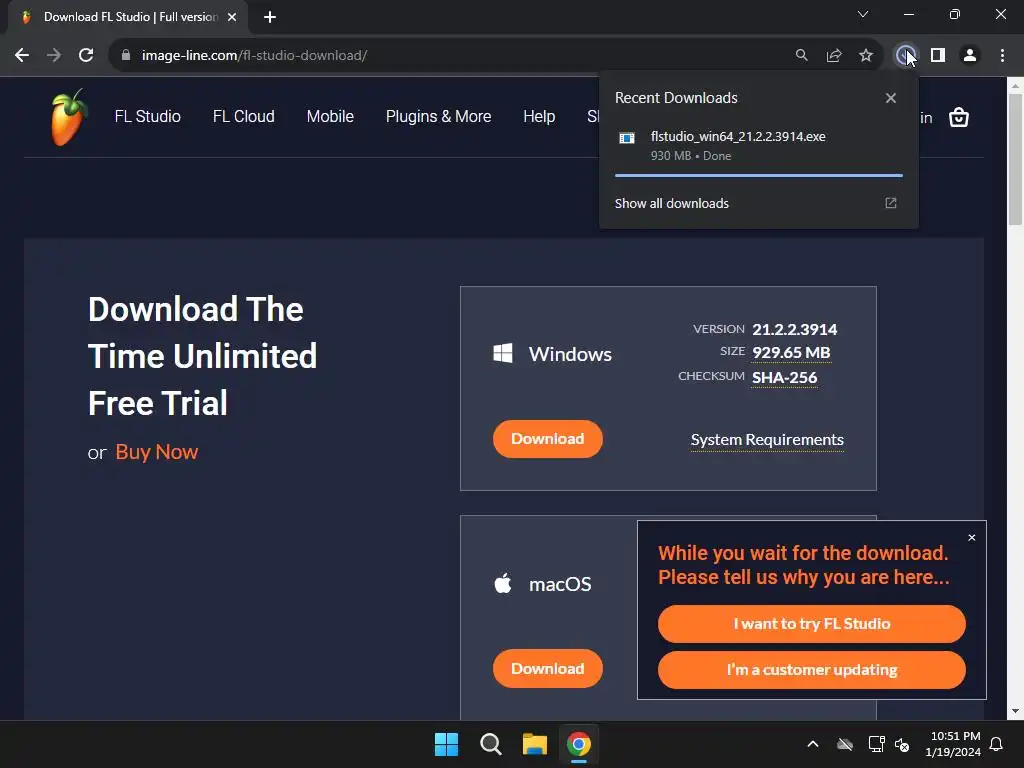
Task: Click the size value 929.65 MB
Action: (x=791, y=353)
